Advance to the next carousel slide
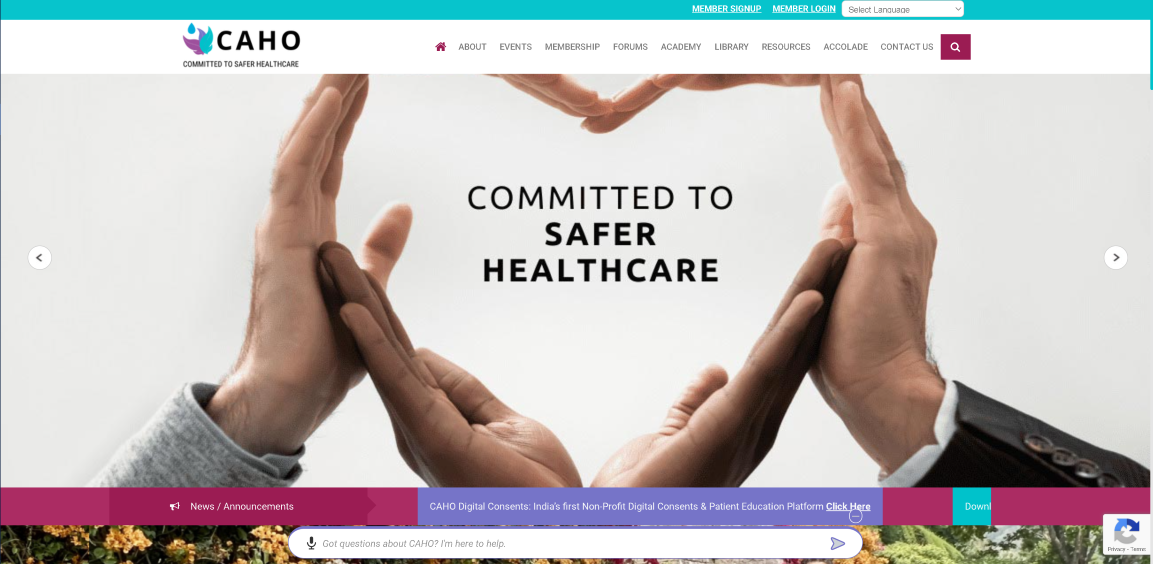This screenshot has height=564, width=1153. point(1115,257)
